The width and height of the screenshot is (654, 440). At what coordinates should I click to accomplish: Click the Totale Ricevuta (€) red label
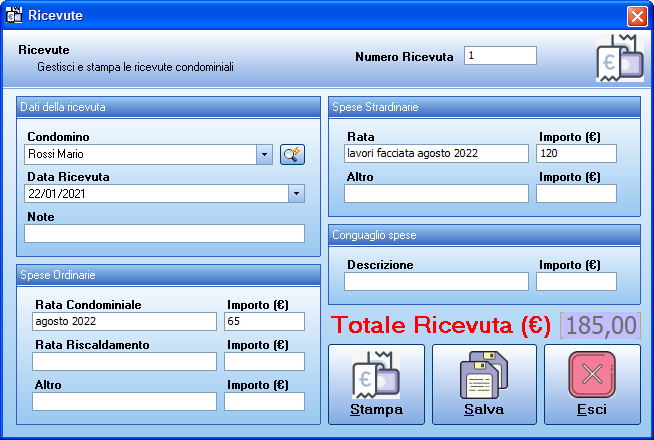click(x=441, y=325)
